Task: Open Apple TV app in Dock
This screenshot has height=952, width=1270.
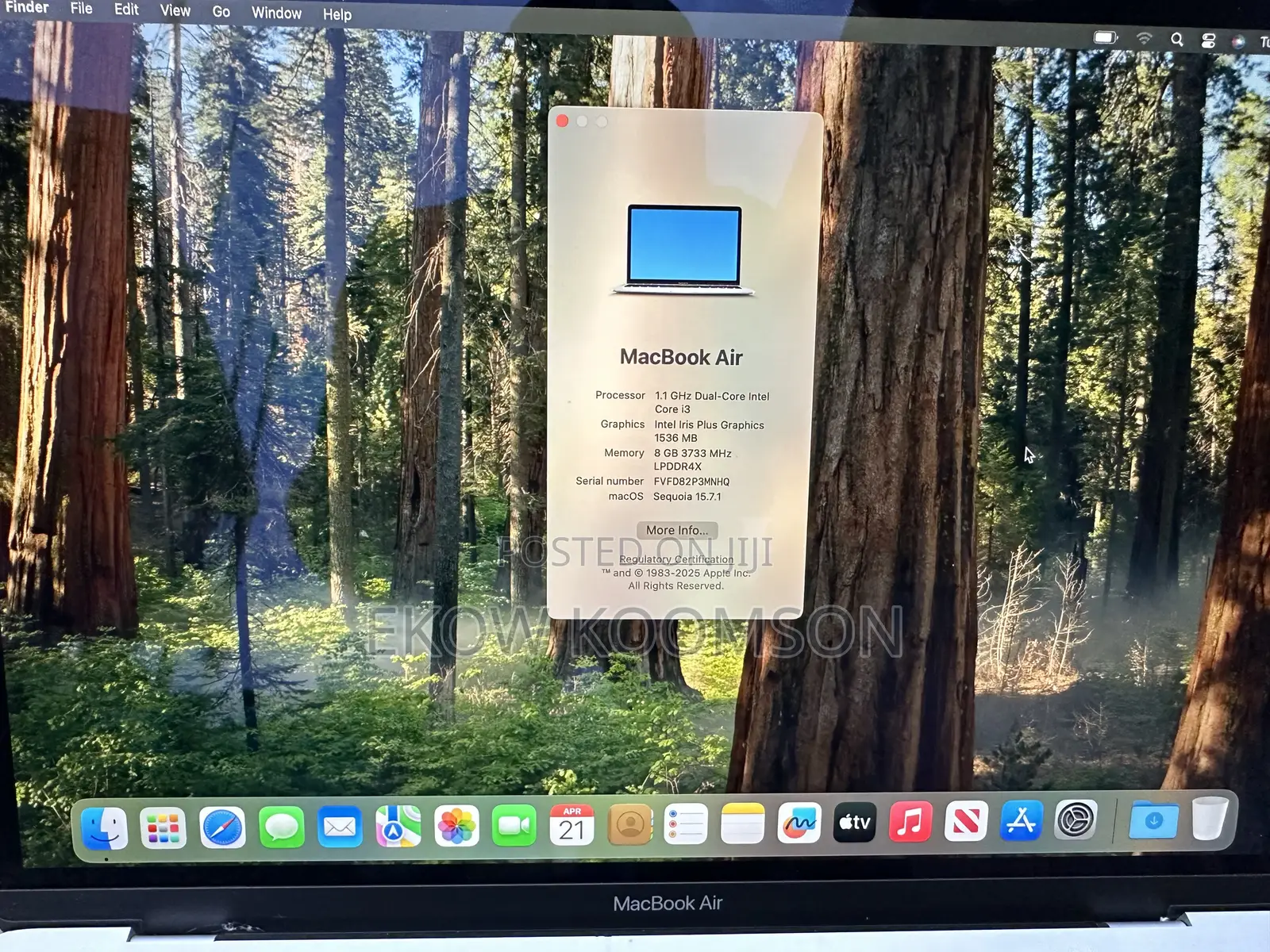Action: 855,822
